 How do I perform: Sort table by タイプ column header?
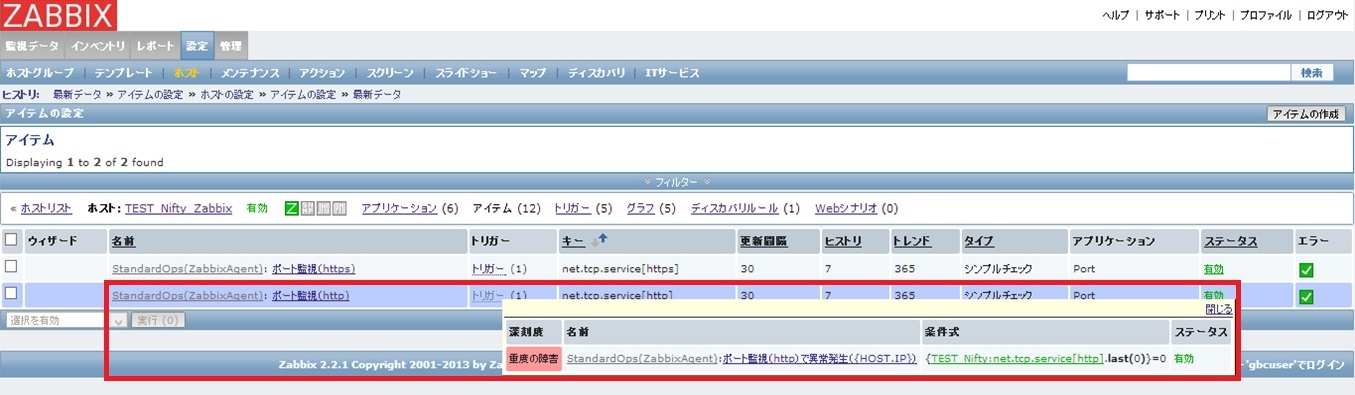[x=978, y=241]
